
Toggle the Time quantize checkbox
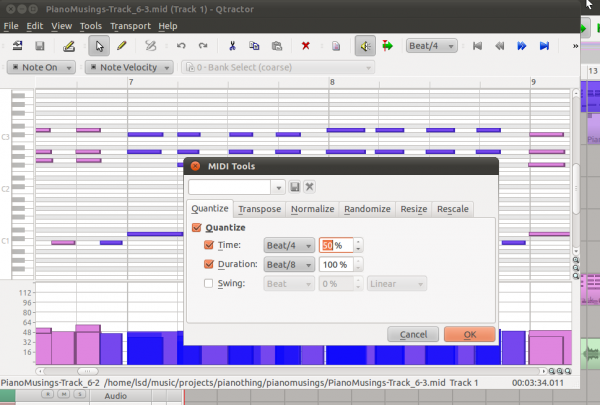click(209, 245)
